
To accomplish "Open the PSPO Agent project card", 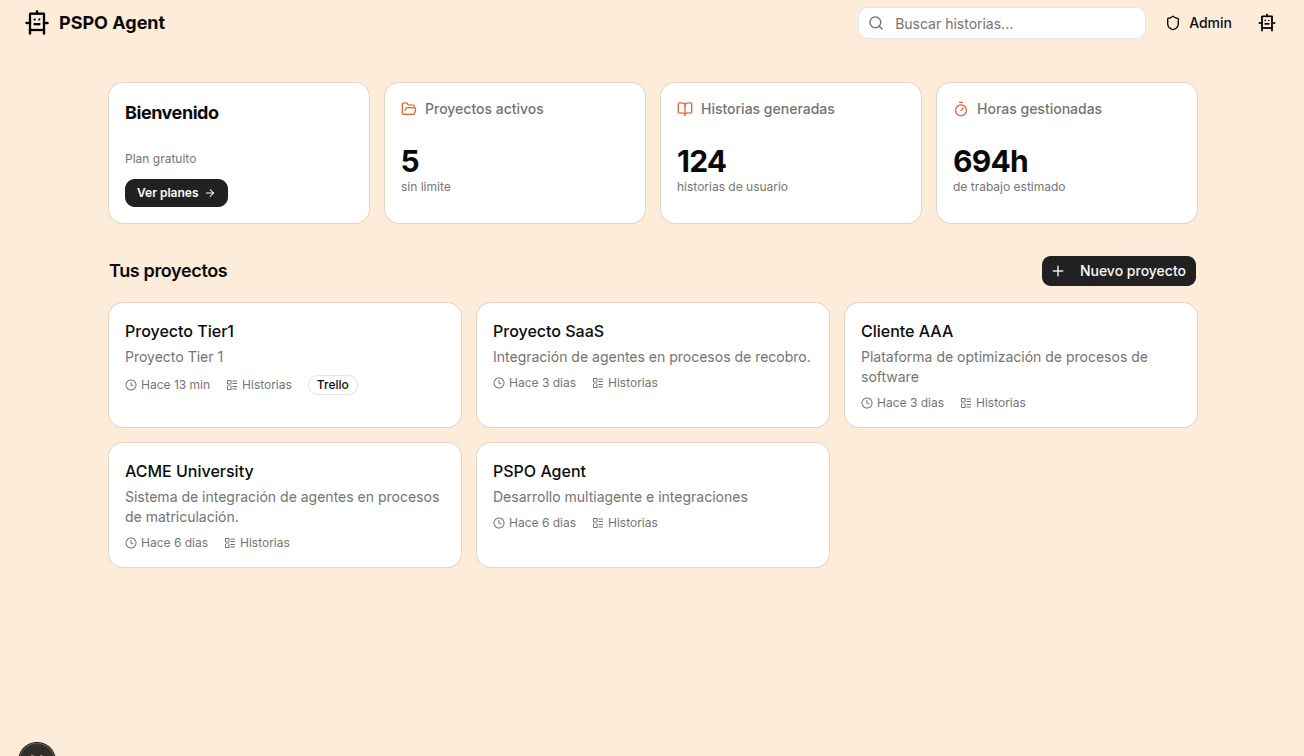I will coord(652,505).
